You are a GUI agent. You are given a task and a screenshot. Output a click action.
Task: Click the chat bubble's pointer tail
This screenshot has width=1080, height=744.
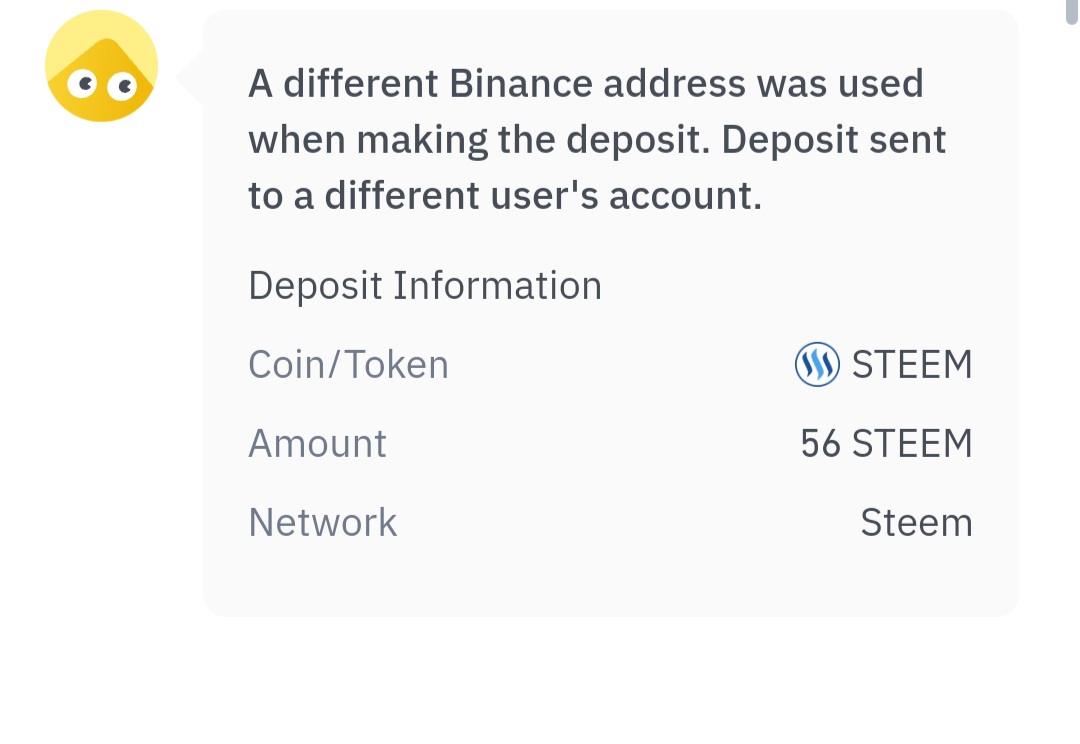click(x=190, y=77)
